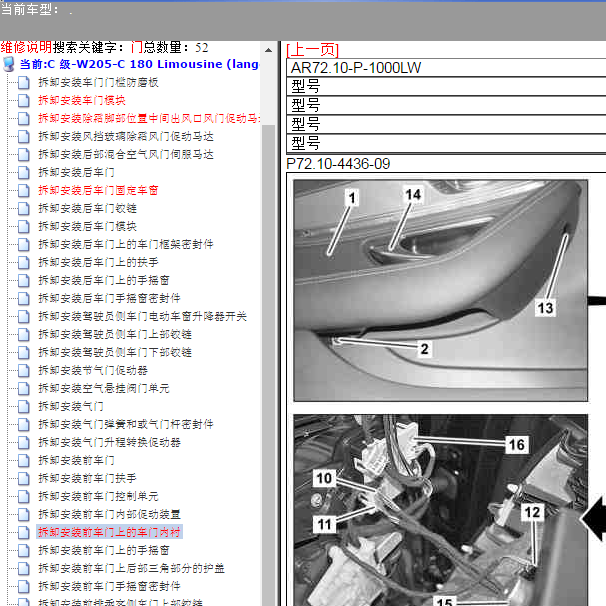The height and width of the screenshot is (606, 606).
Task: Open 拆卸安装除霜脚部位置中间出风口风门促动马达 entry
Action: 149,118
